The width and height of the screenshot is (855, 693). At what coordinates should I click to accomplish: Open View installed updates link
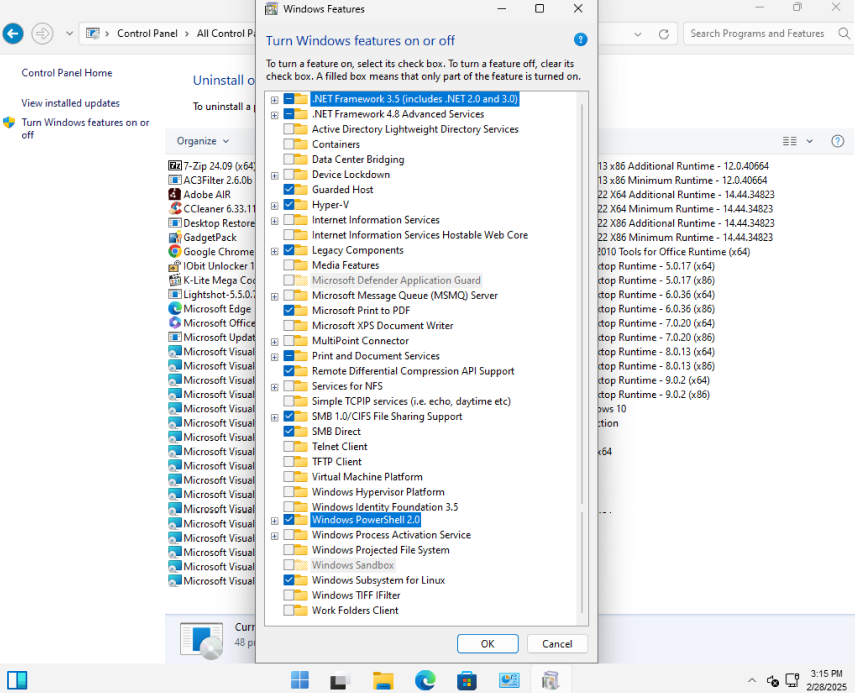coord(70,103)
